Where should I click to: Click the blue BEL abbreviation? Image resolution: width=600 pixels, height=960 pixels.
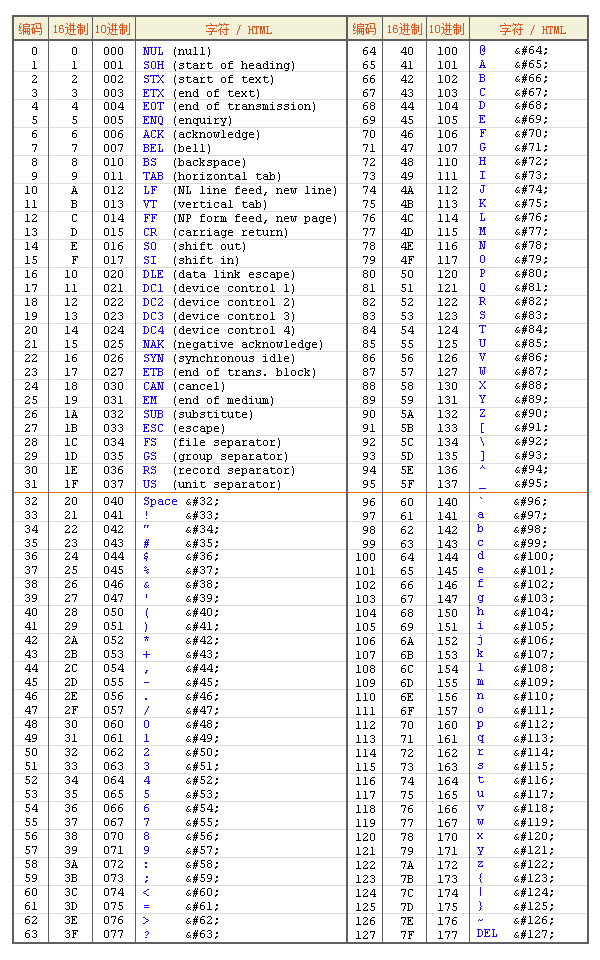153,148
